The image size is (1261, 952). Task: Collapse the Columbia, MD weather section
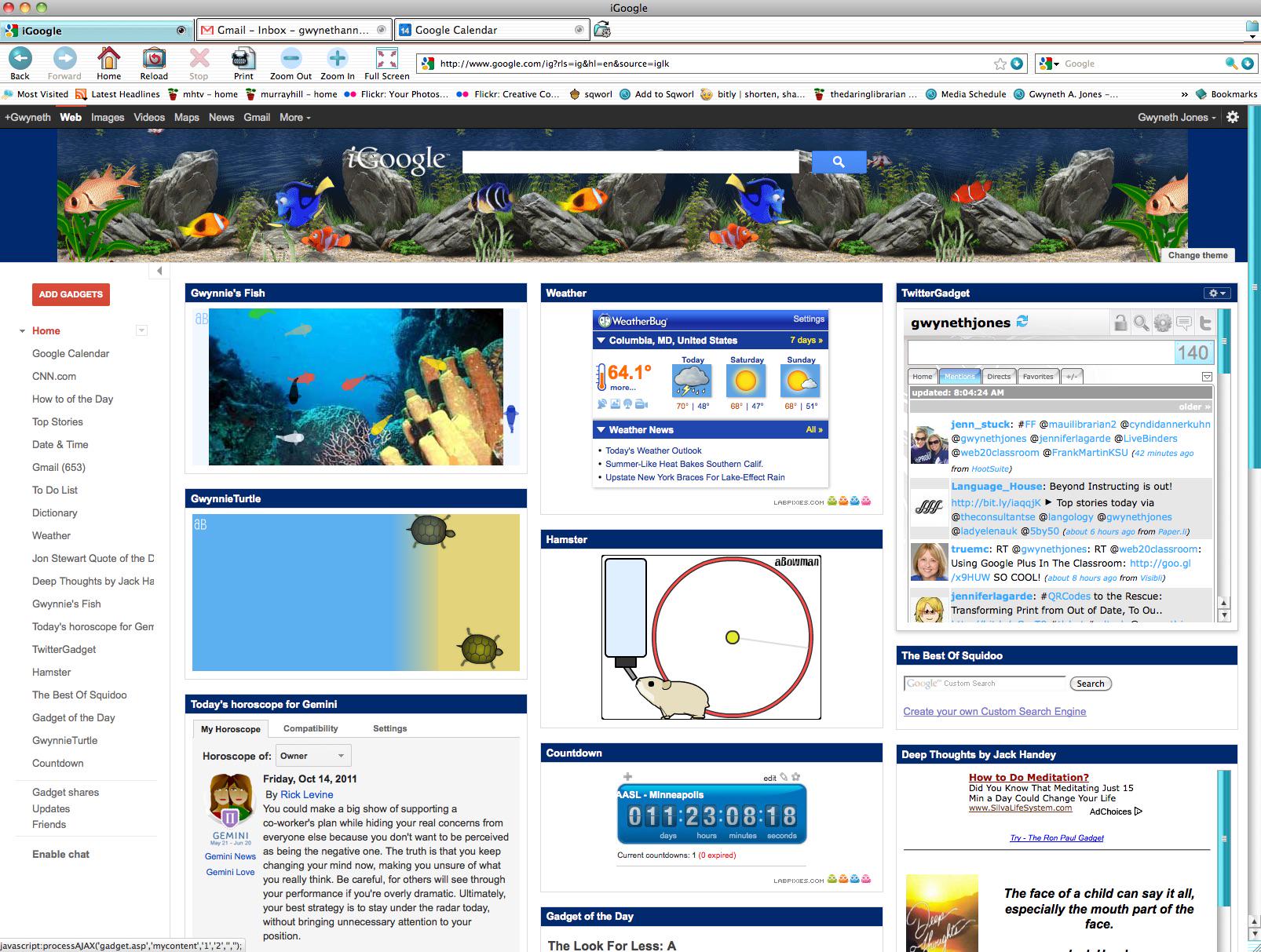point(601,341)
